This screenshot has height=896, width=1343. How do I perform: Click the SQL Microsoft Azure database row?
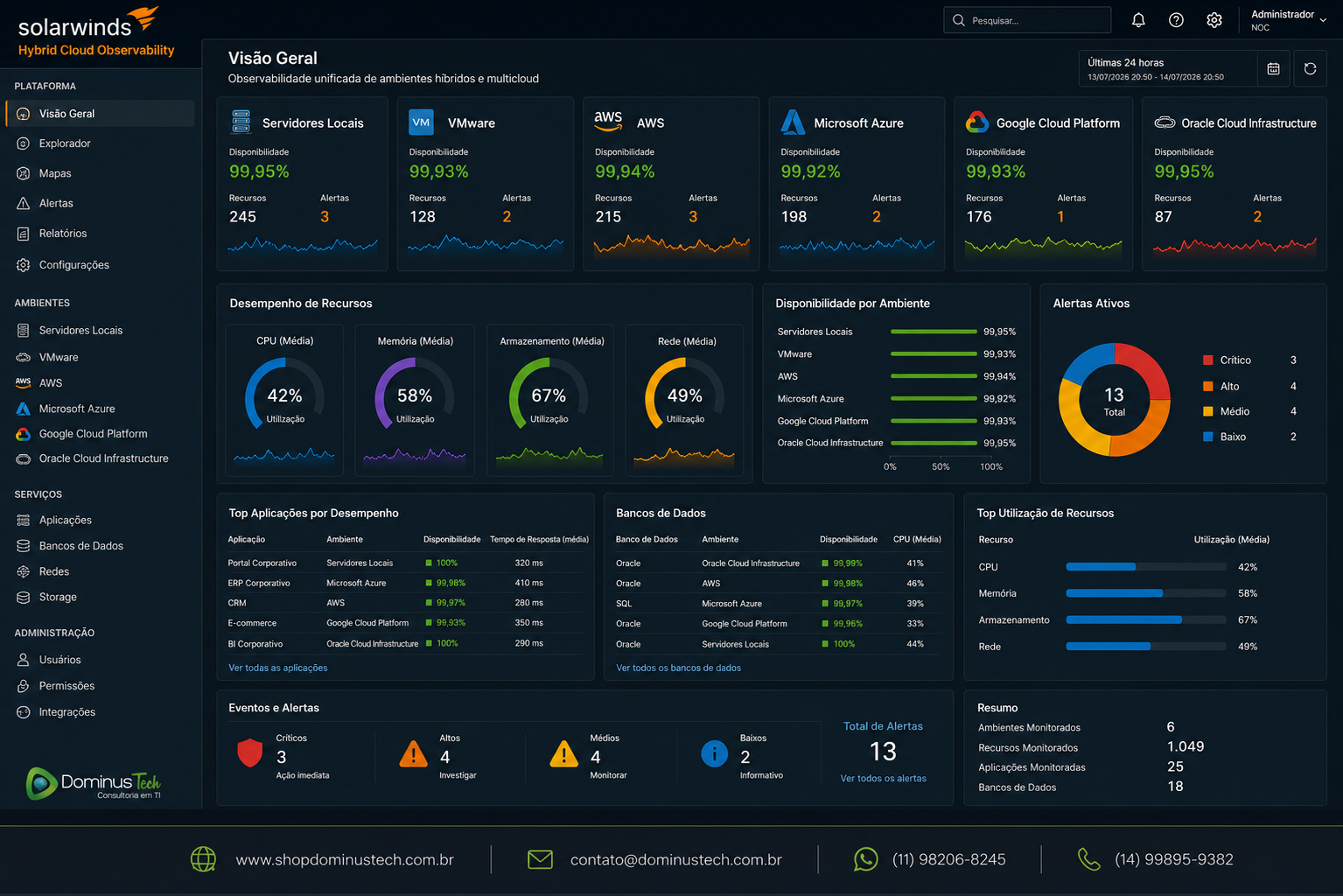tap(779, 604)
